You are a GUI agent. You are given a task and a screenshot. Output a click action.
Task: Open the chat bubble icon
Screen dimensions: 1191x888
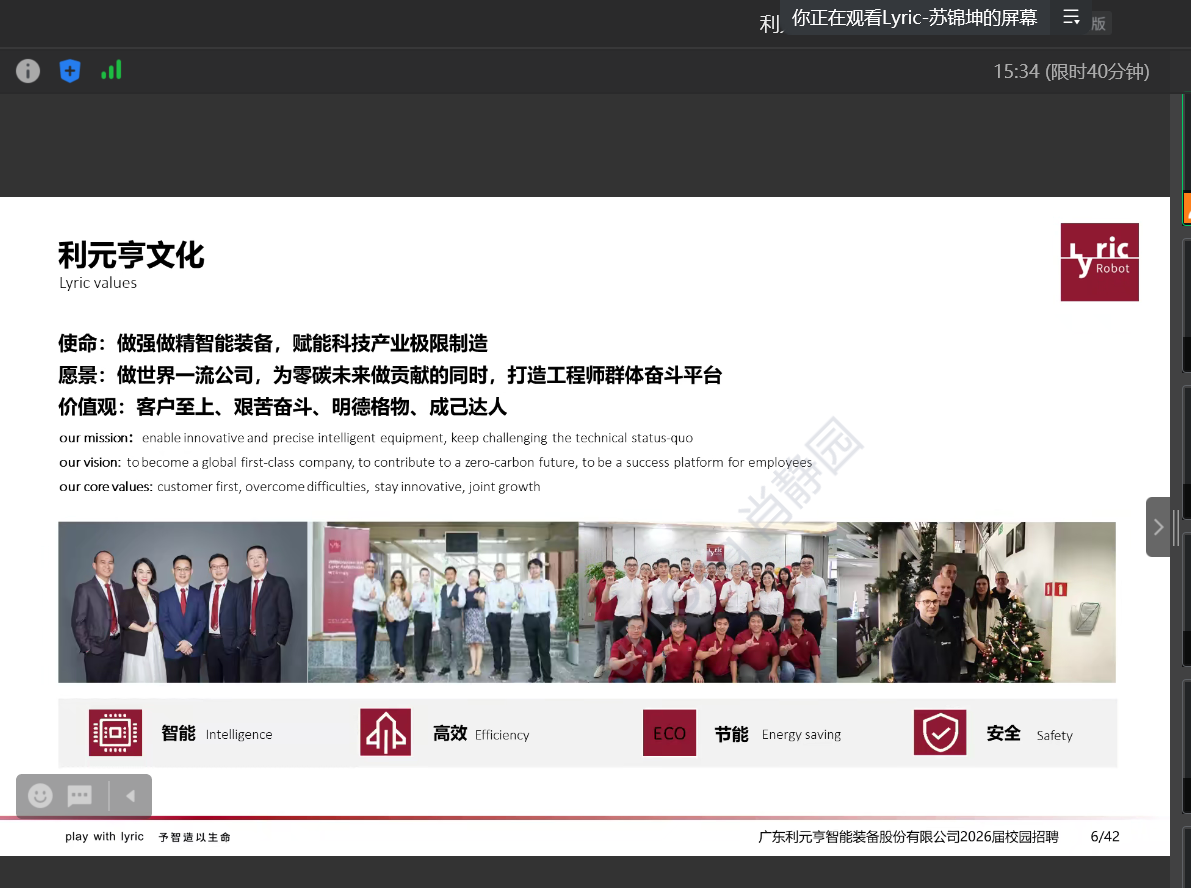(x=80, y=796)
